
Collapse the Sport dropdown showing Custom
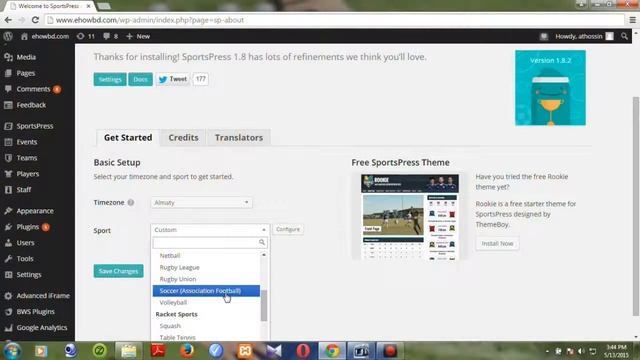pos(210,230)
